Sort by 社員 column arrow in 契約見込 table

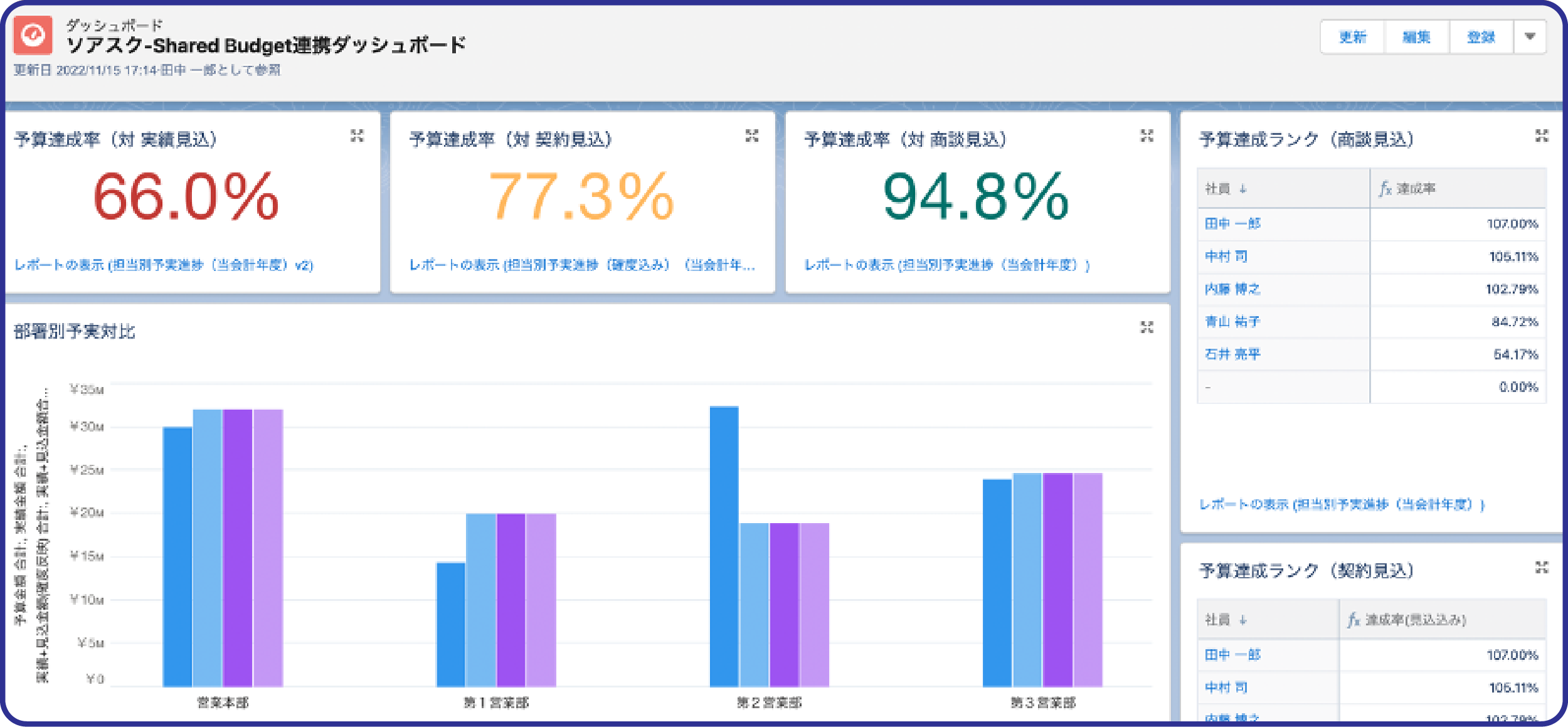1243,620
